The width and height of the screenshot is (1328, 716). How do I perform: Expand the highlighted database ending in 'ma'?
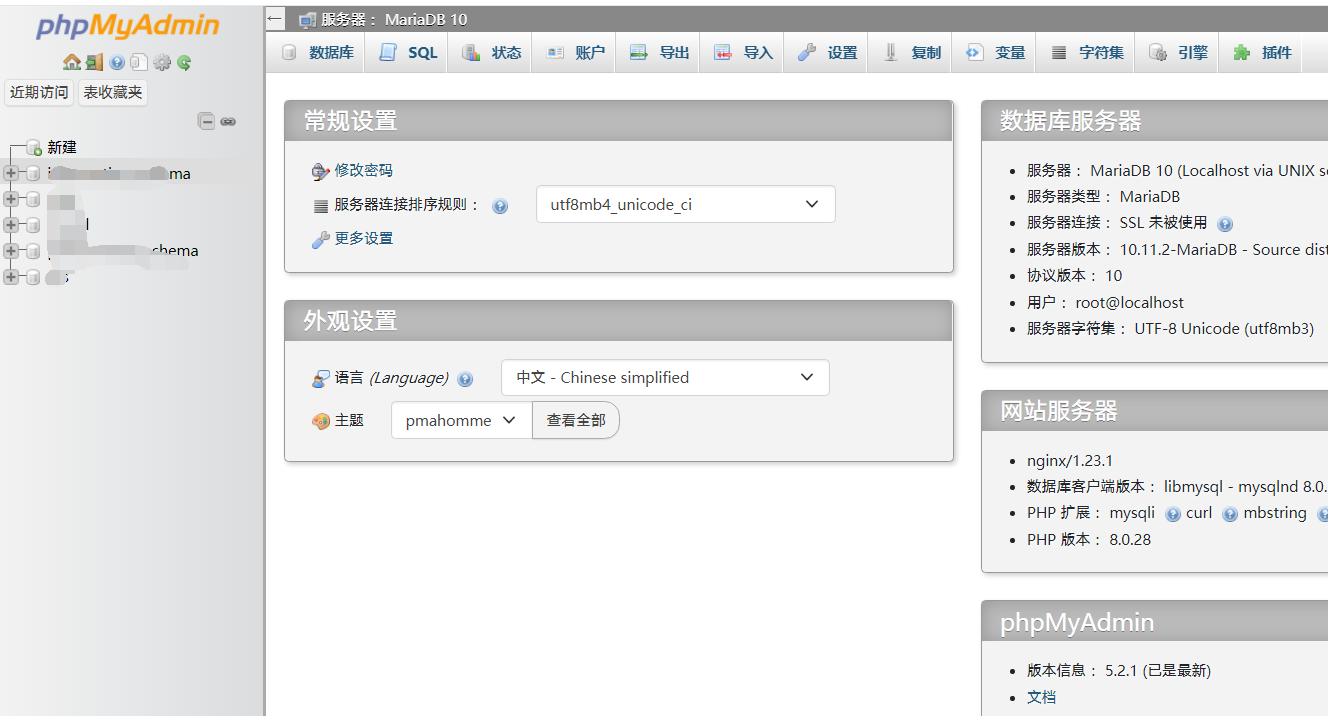click(11, 173)
